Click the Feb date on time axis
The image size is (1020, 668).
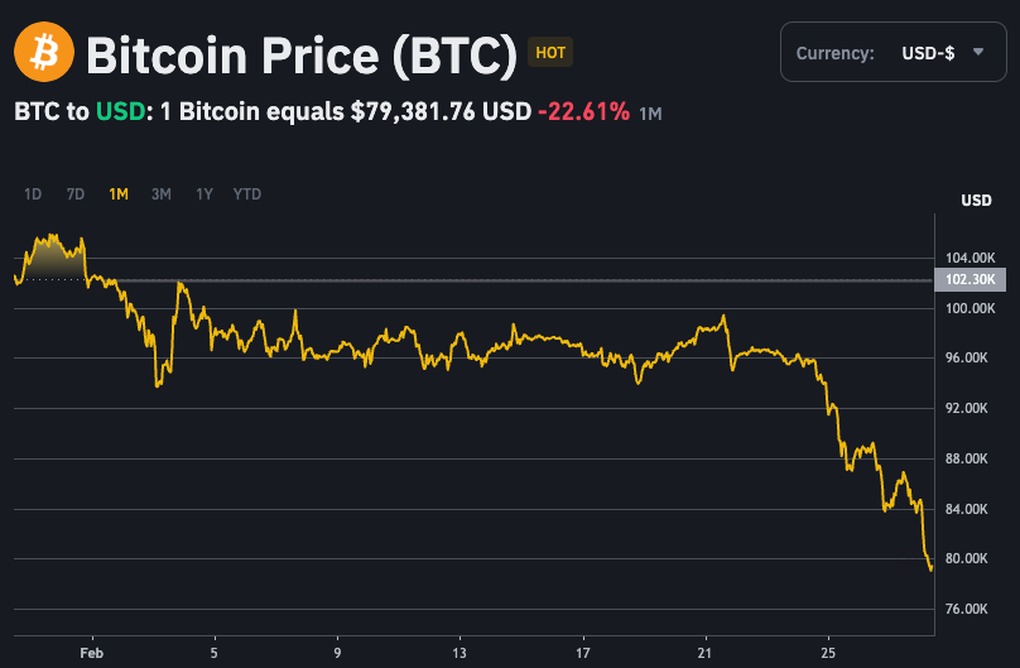tap(92, 652)
